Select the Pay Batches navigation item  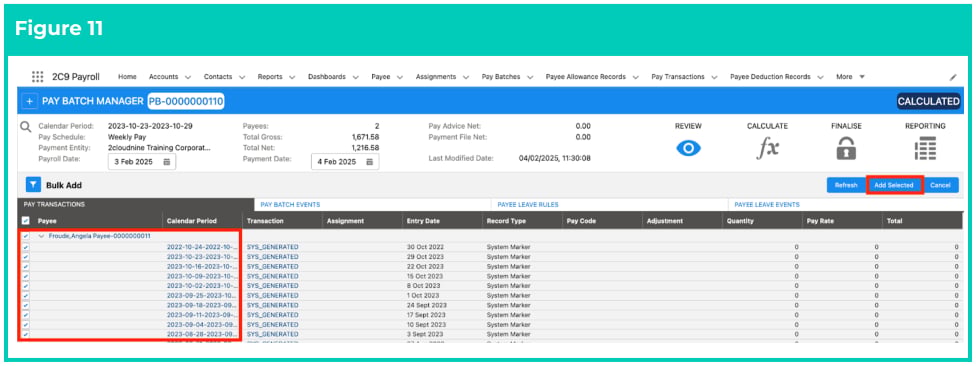point(502,77)
